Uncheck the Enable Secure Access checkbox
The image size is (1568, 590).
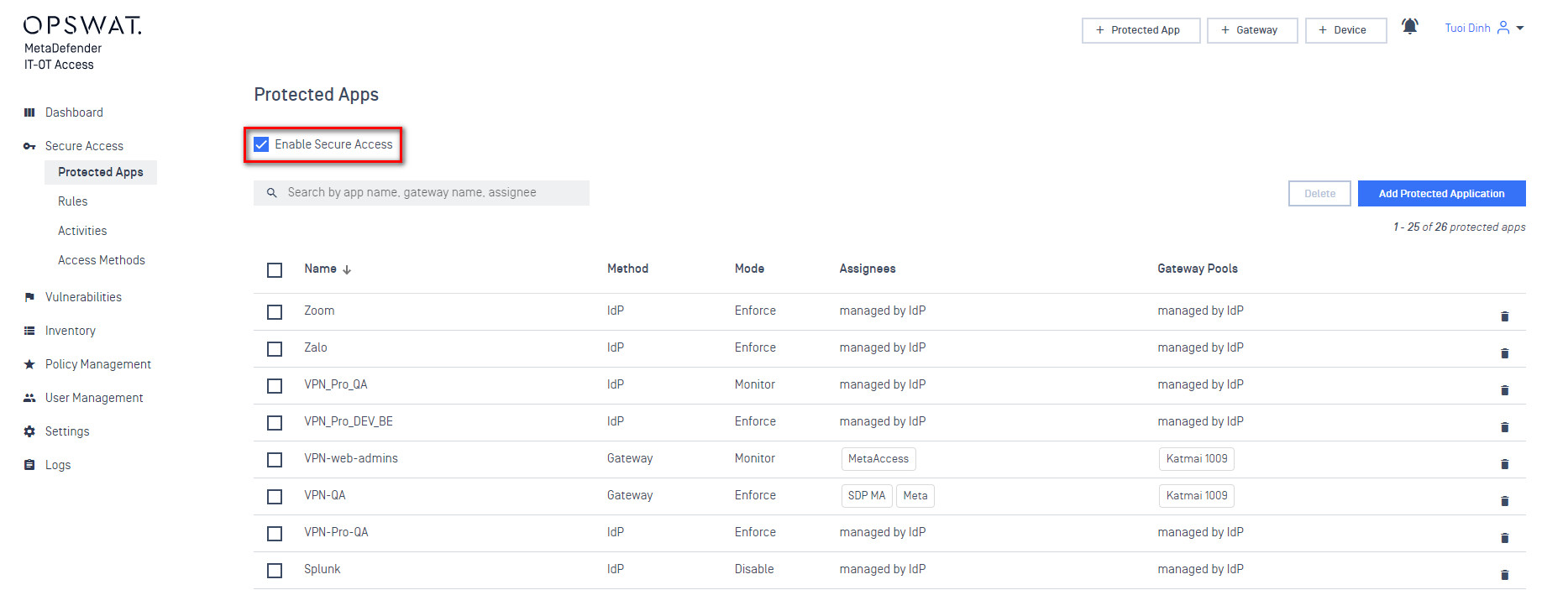(x=262, y=144)
